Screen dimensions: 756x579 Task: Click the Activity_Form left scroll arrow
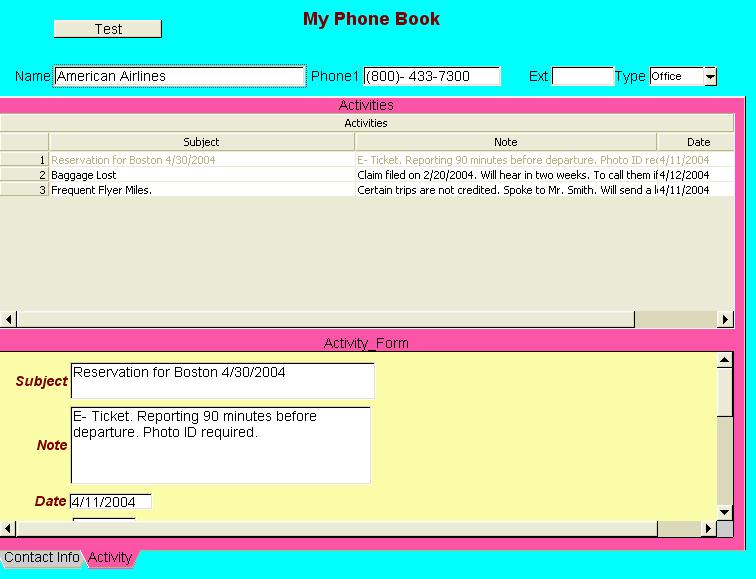(x=8, y=528)
